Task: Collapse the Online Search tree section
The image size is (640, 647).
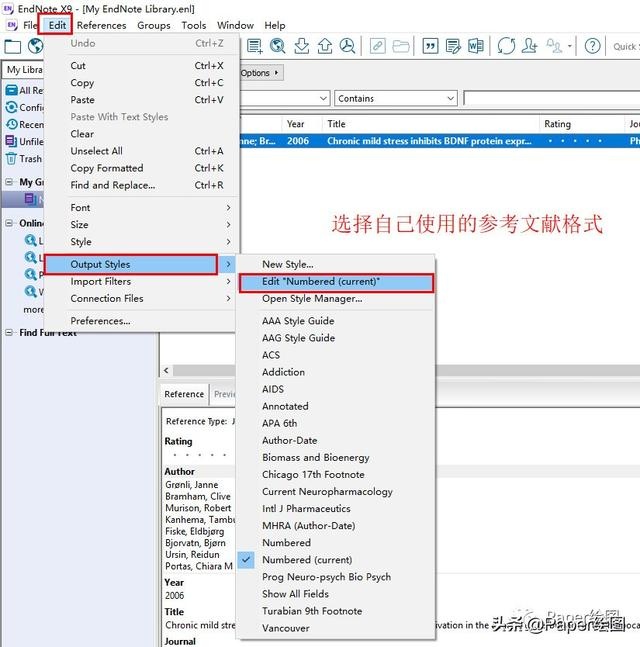Action: [9, 223]
